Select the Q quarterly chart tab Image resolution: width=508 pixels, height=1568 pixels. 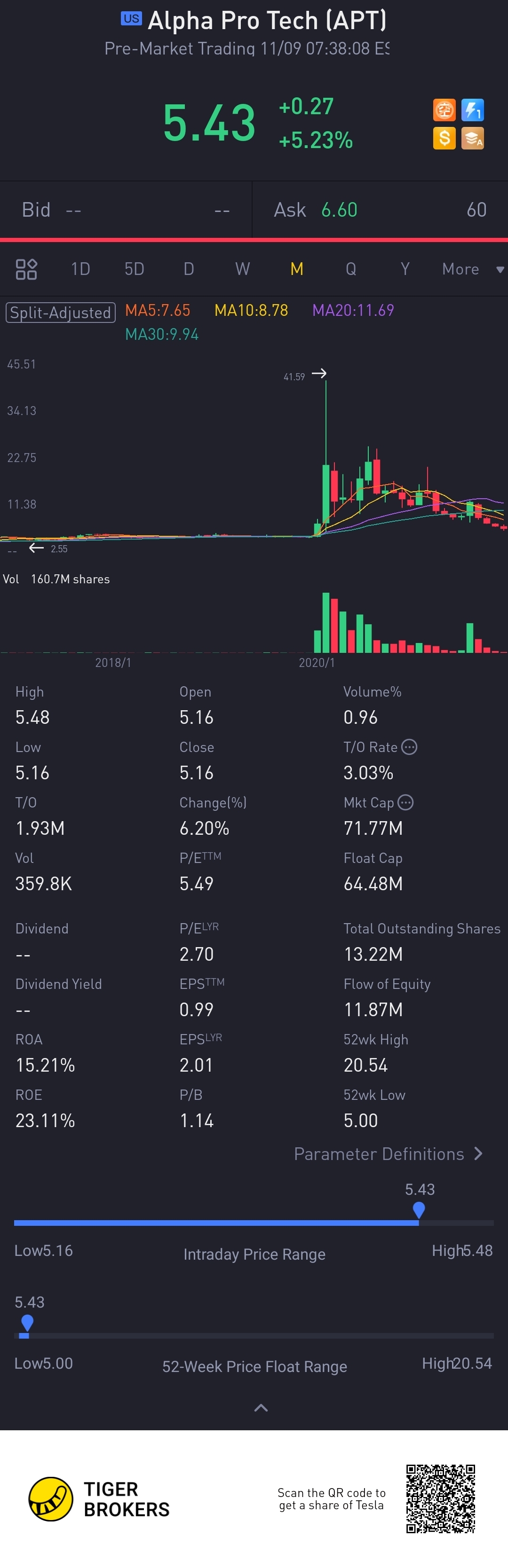[x=351, y=269]
